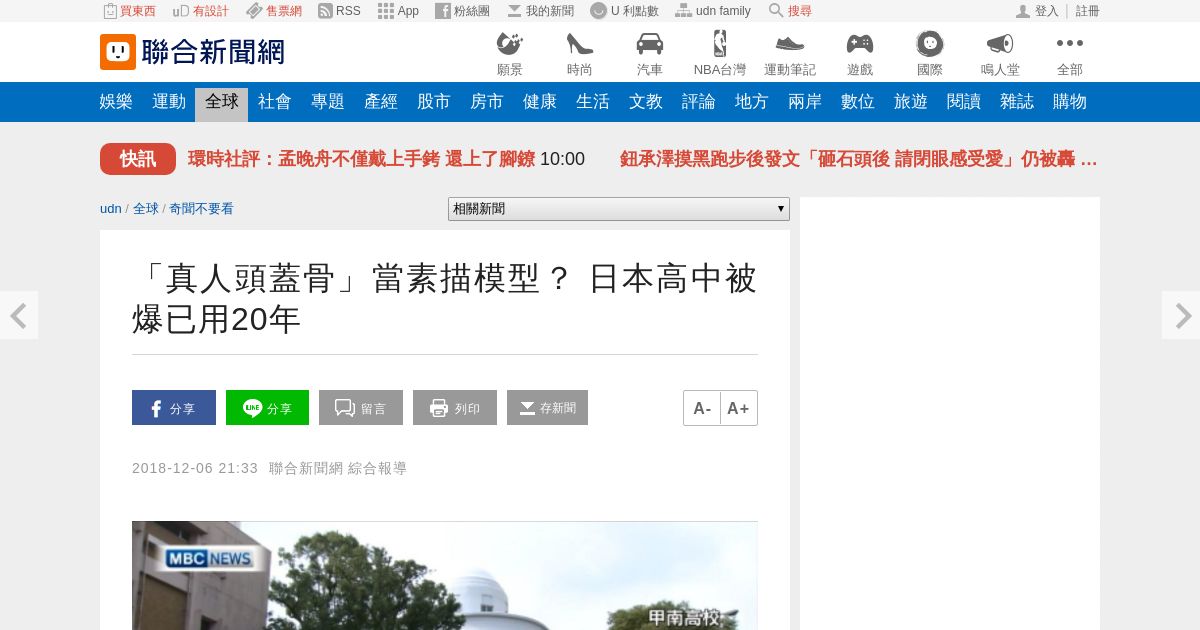Image resolution: width=1200 pixels, height=630 pixels.
Task: Select the 娛樂 navigation tab
Action: [116, 102]
